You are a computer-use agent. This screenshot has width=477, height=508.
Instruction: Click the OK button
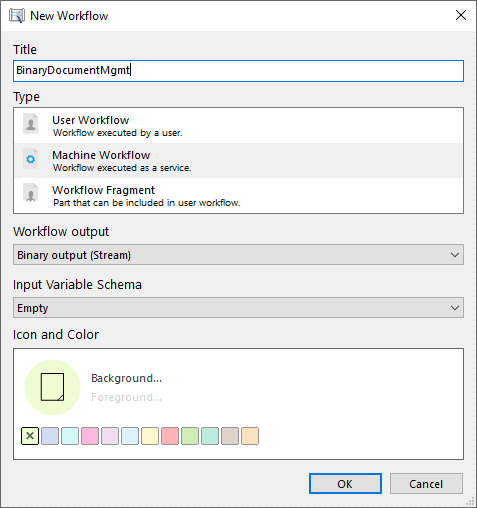tap(345, 484)
